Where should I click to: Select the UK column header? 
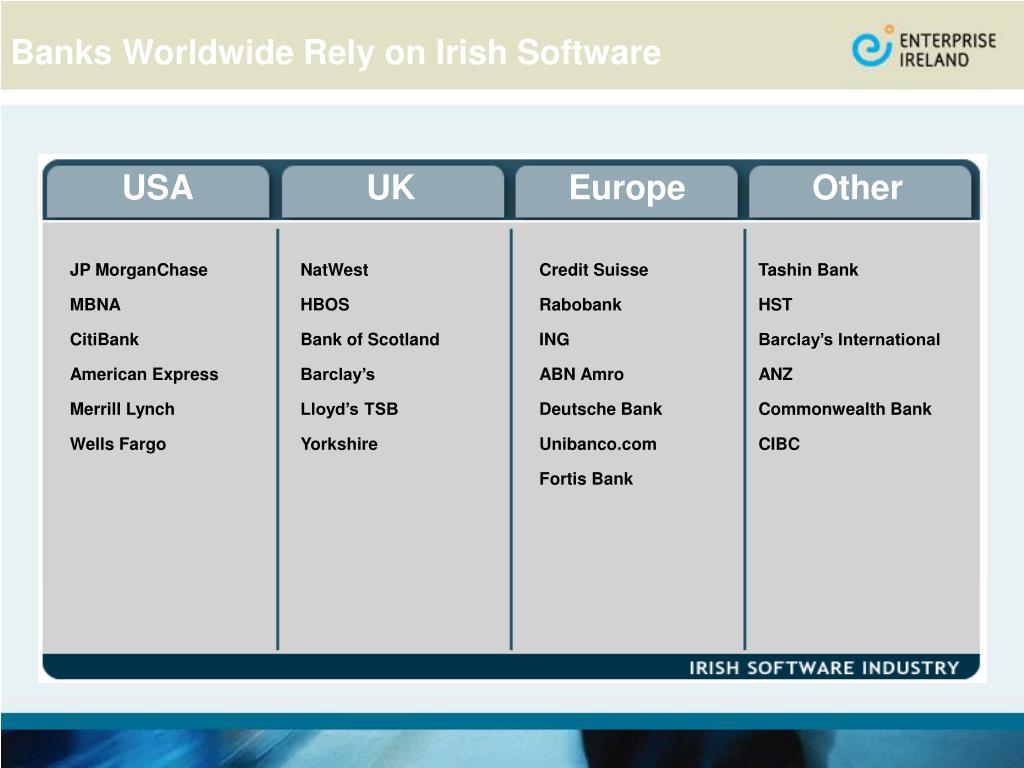click(392, 190)
